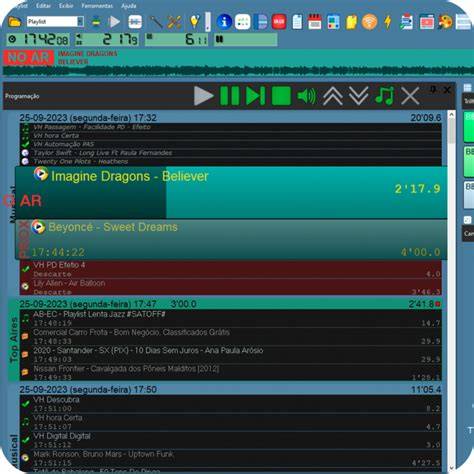Open the Editar menu
The width and height of the screenshot is (474, 474).
pyautogui.click(x=43, y=6)
